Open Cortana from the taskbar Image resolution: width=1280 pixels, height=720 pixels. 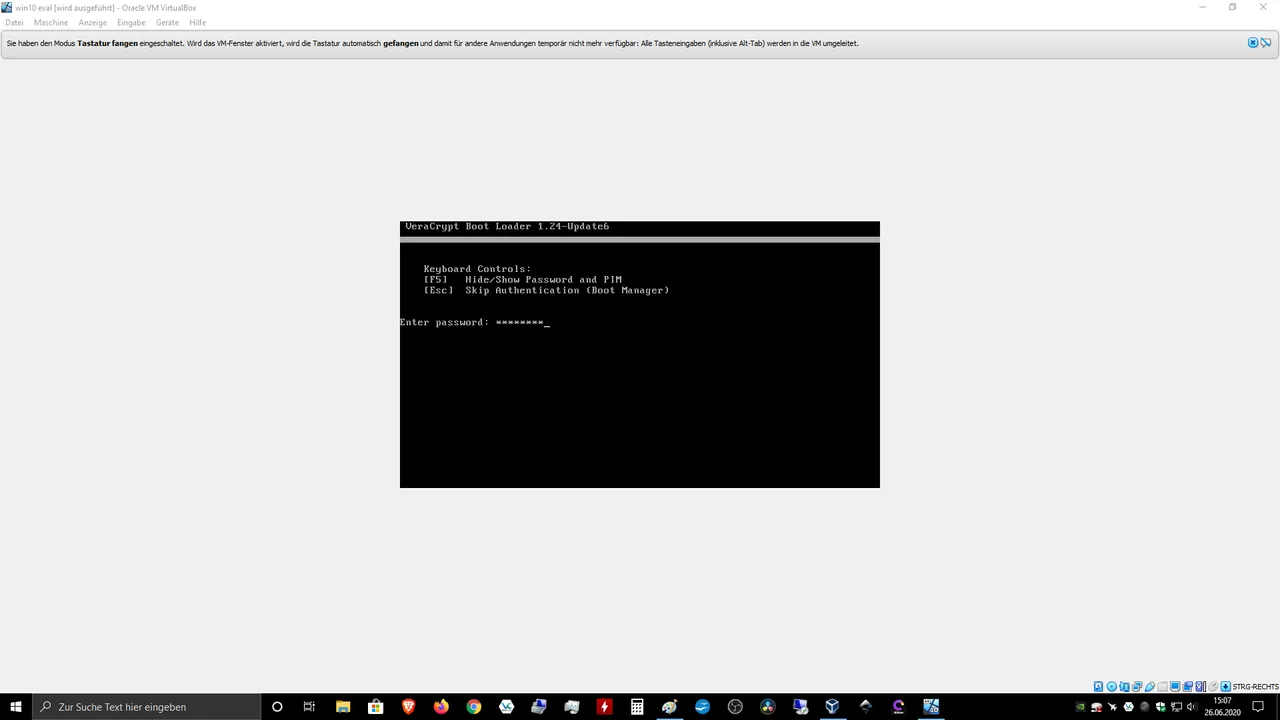point(277,707)
